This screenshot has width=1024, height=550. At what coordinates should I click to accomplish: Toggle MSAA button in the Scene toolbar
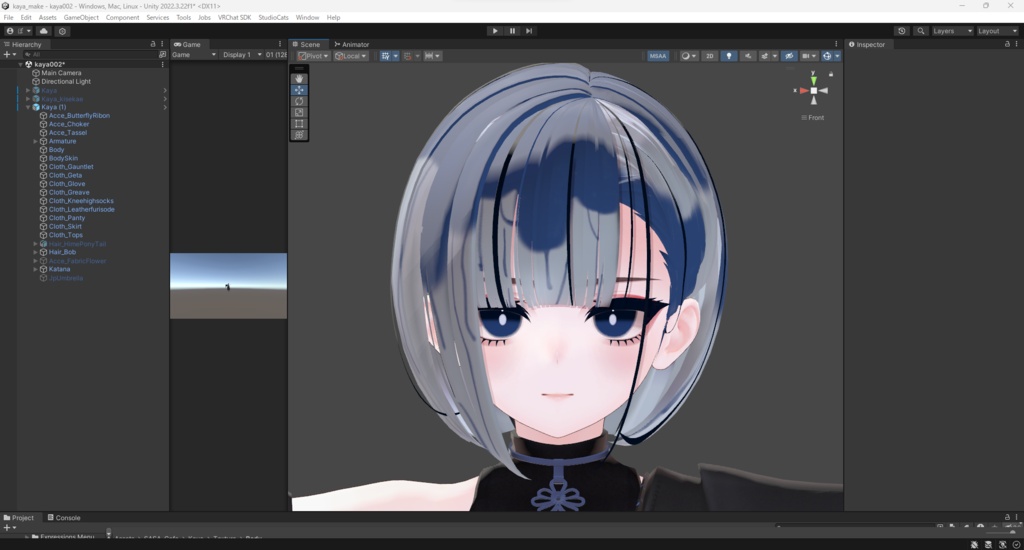tap(658, 56)
